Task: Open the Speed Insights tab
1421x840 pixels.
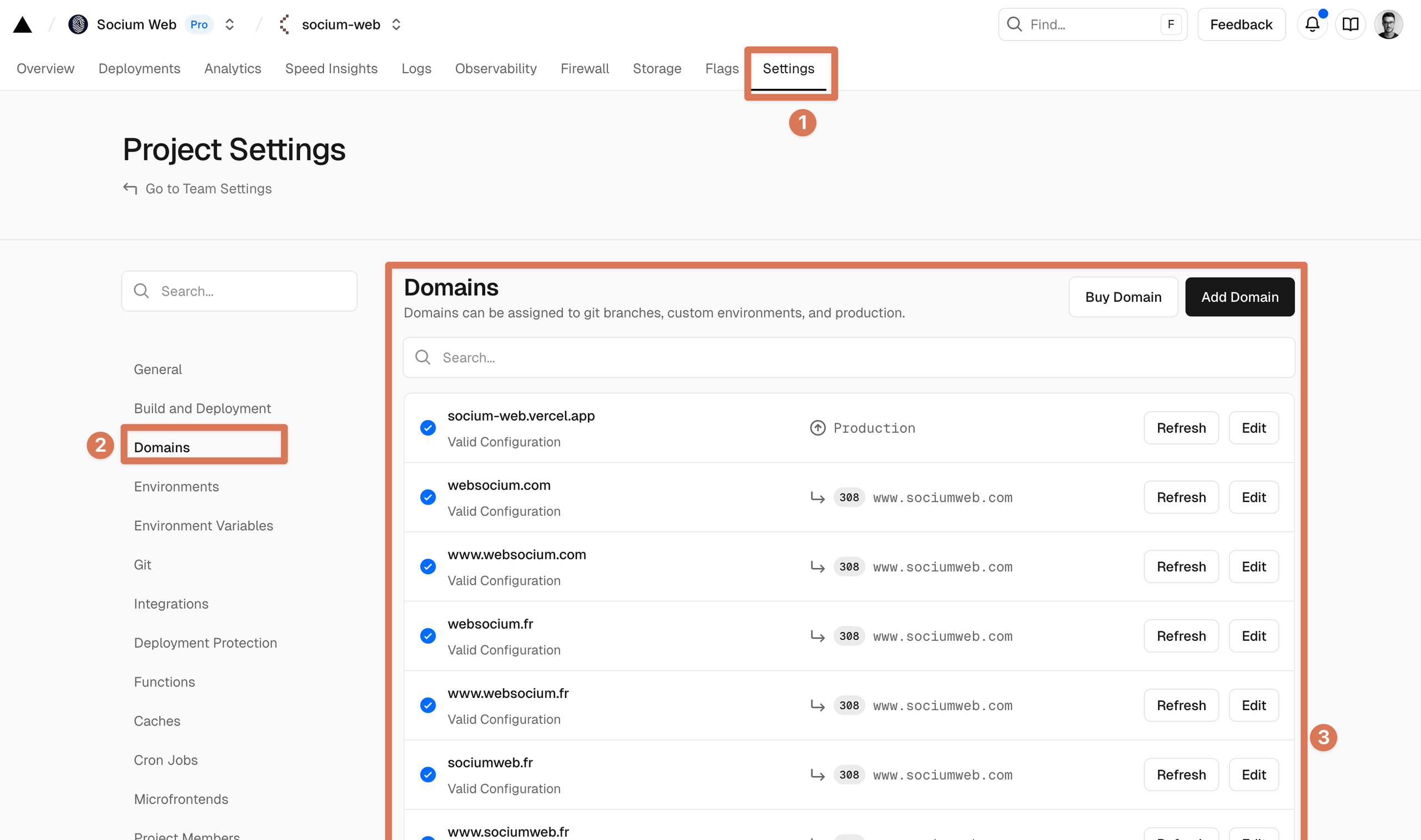Action: point(331,68)
